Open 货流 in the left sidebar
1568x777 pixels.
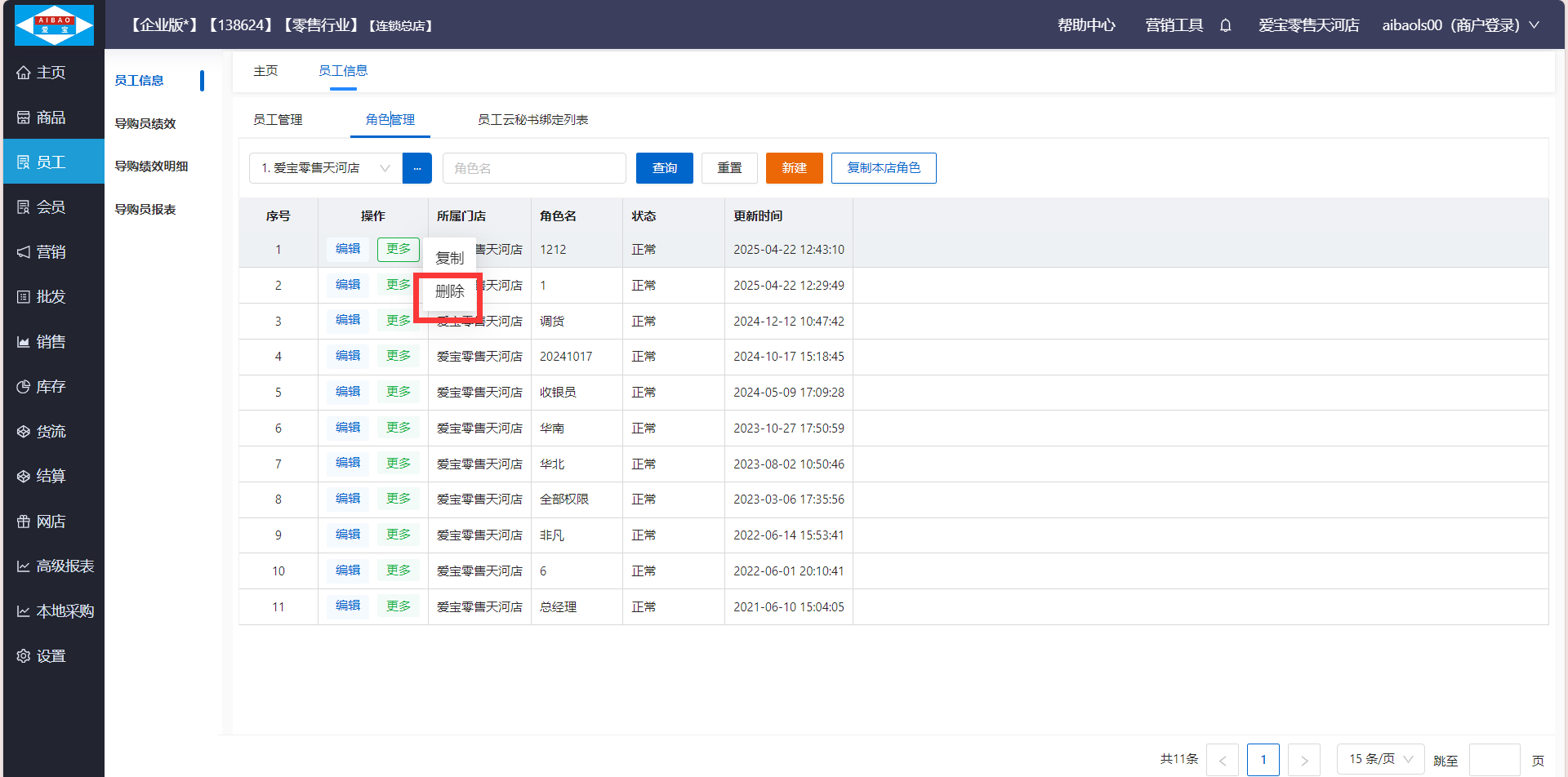coord(54,432)
